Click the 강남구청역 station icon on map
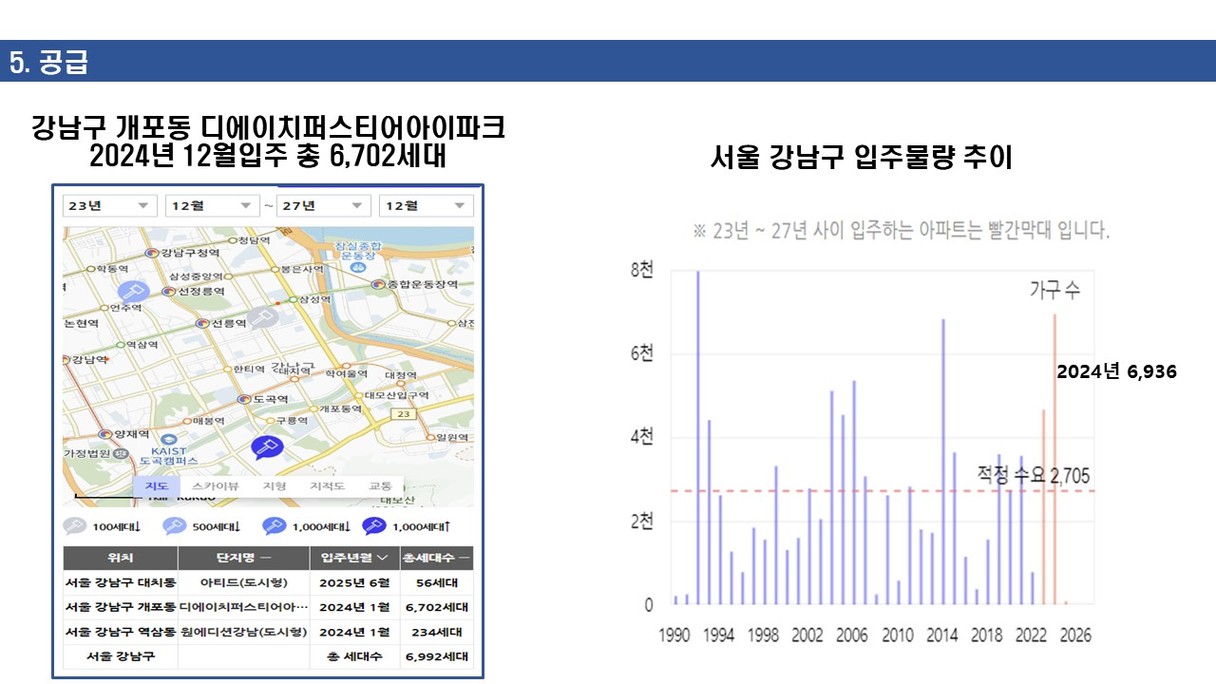The height and width of the screenshot is (684, 1216). click(152, 253)
